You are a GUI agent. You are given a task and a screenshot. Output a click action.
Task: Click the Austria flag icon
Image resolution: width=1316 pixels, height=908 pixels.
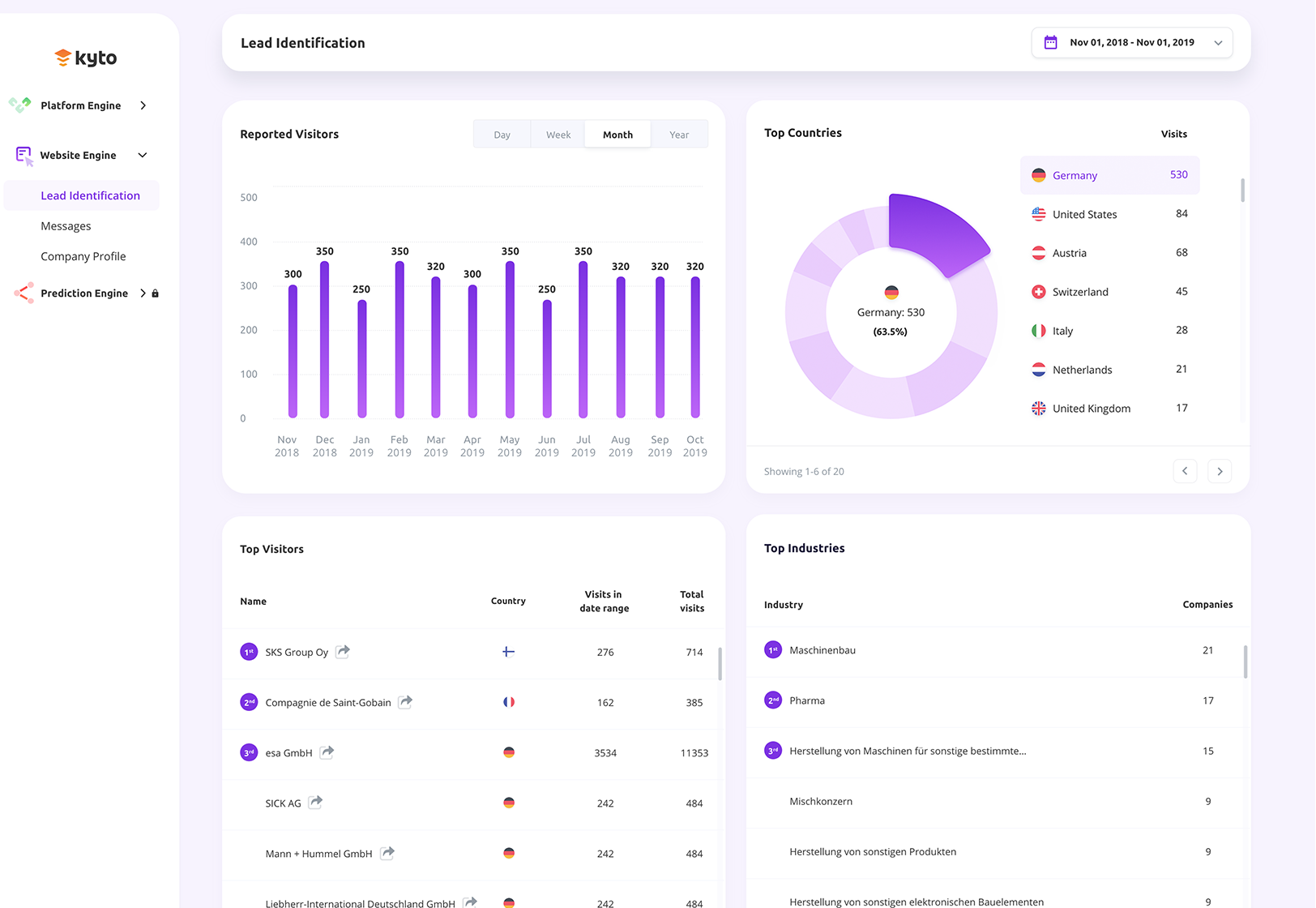1038,253
